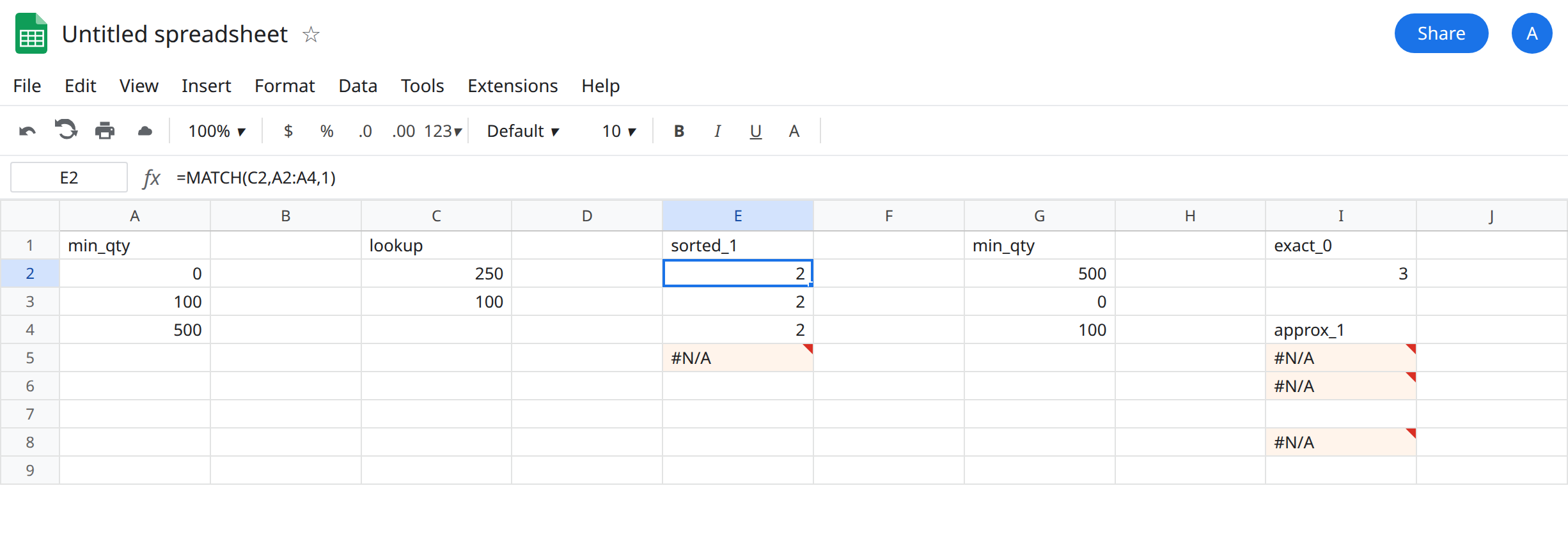Click the E2 name box
The image size is (1568, 550).
pyautogui.click(x=69, y=177)
